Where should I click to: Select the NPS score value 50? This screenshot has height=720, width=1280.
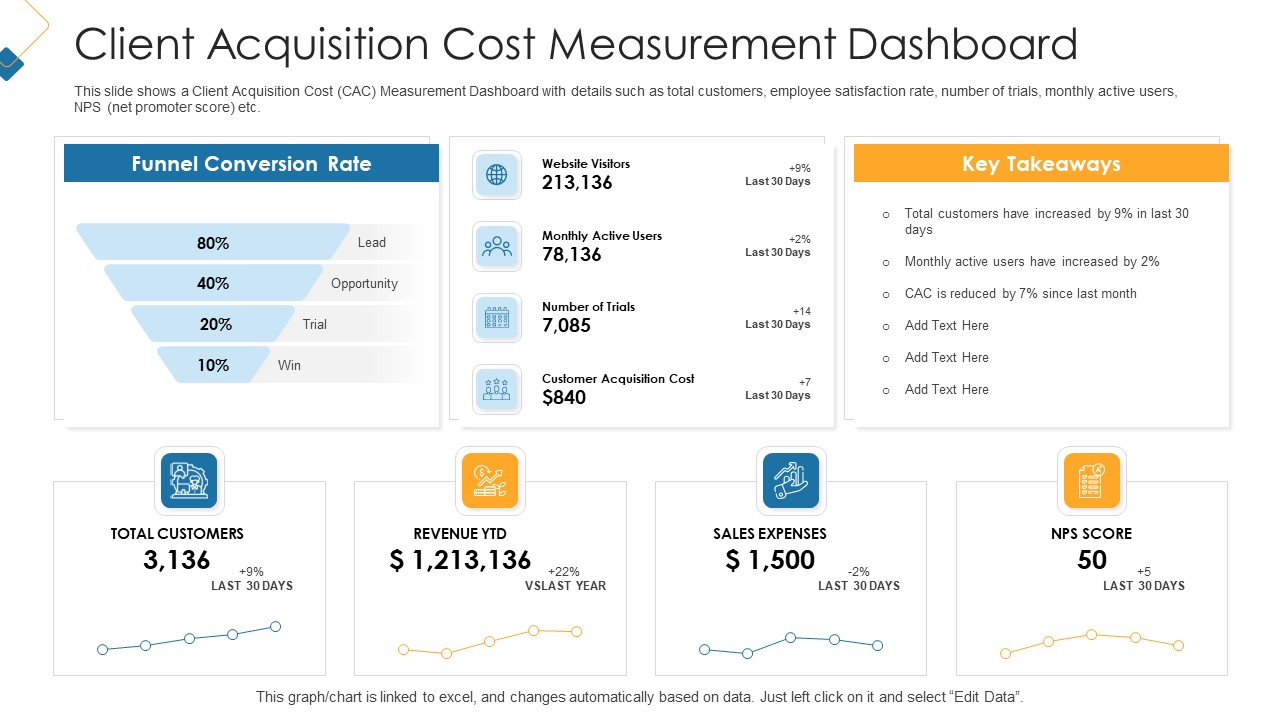coord(1092,560)
